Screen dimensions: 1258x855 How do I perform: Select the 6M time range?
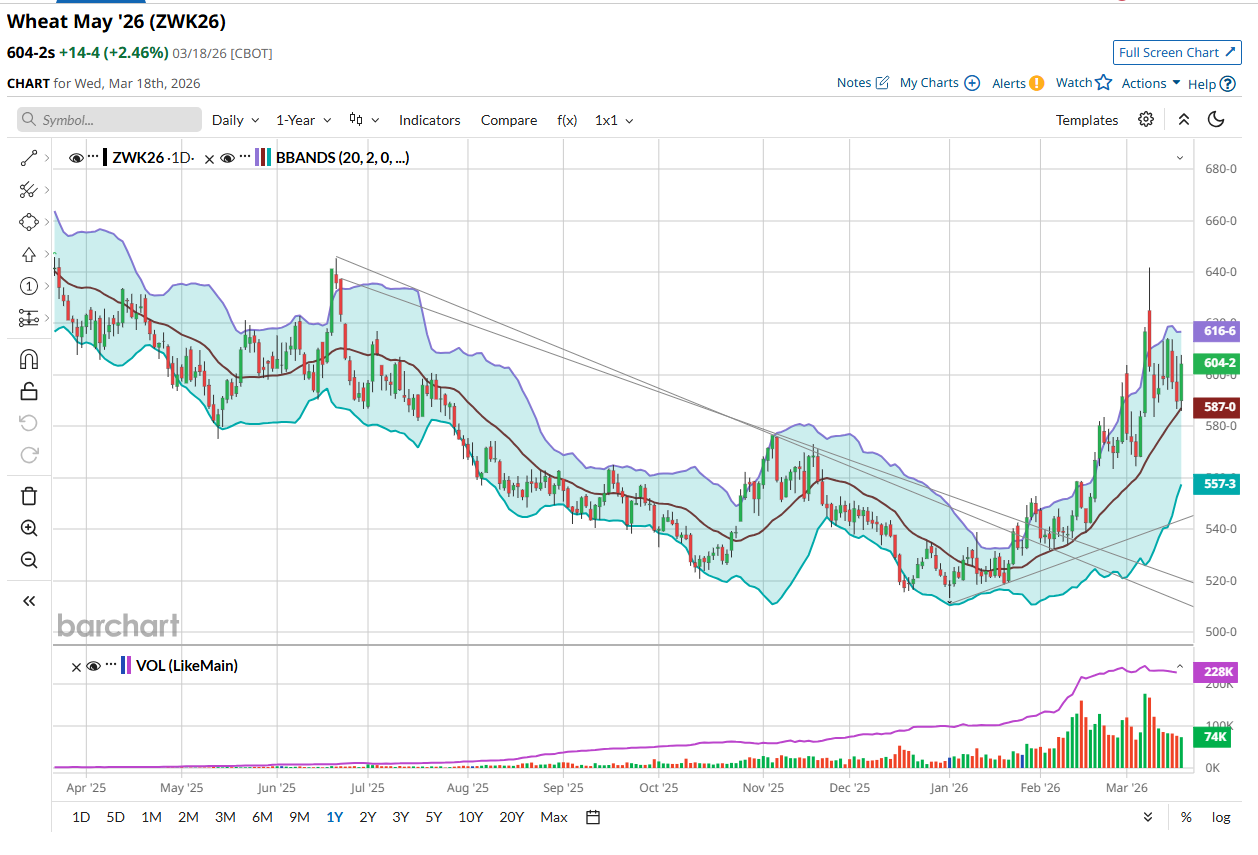click(x=262, y=817)
